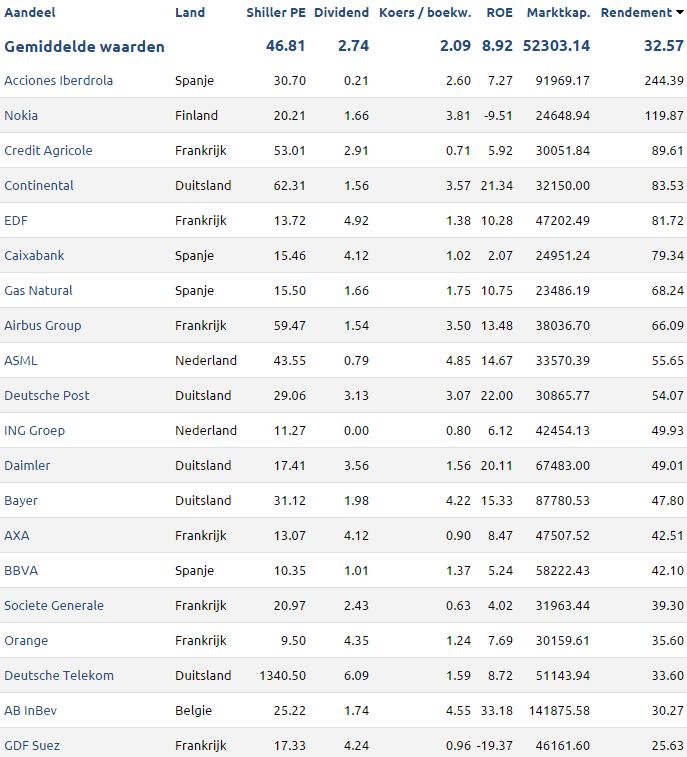
Task: Click the Land column header
Action: pyautogui.click(x=190, y=13)
